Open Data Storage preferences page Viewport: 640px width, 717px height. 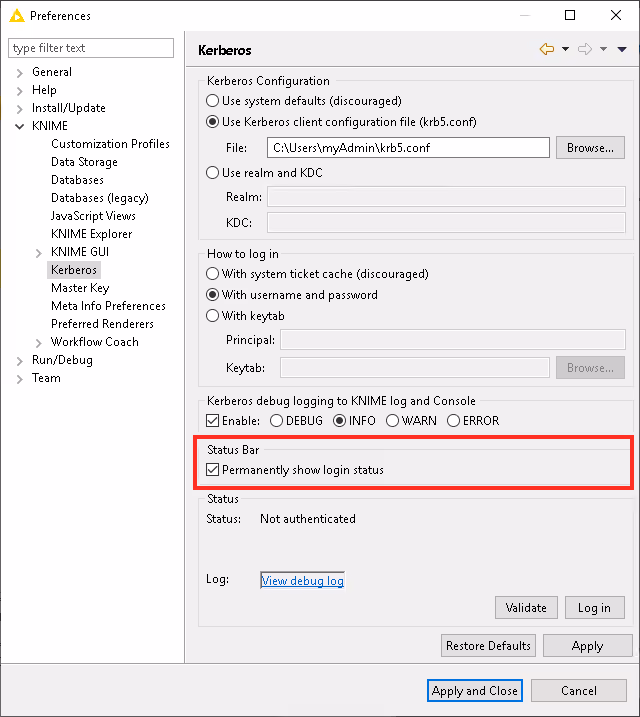point(84,162)
